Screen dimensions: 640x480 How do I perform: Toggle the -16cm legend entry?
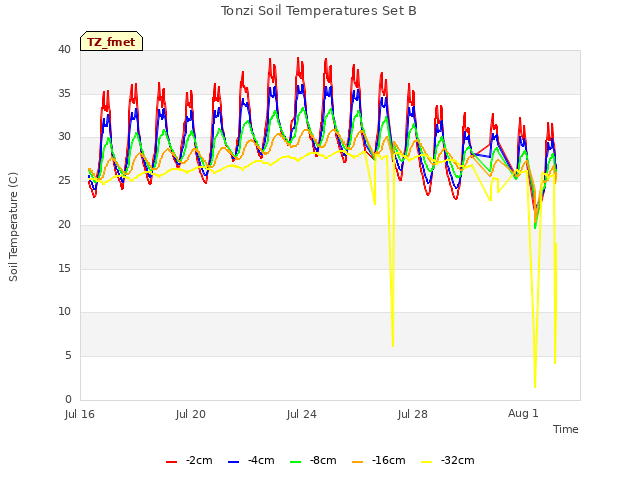[378, 460]
